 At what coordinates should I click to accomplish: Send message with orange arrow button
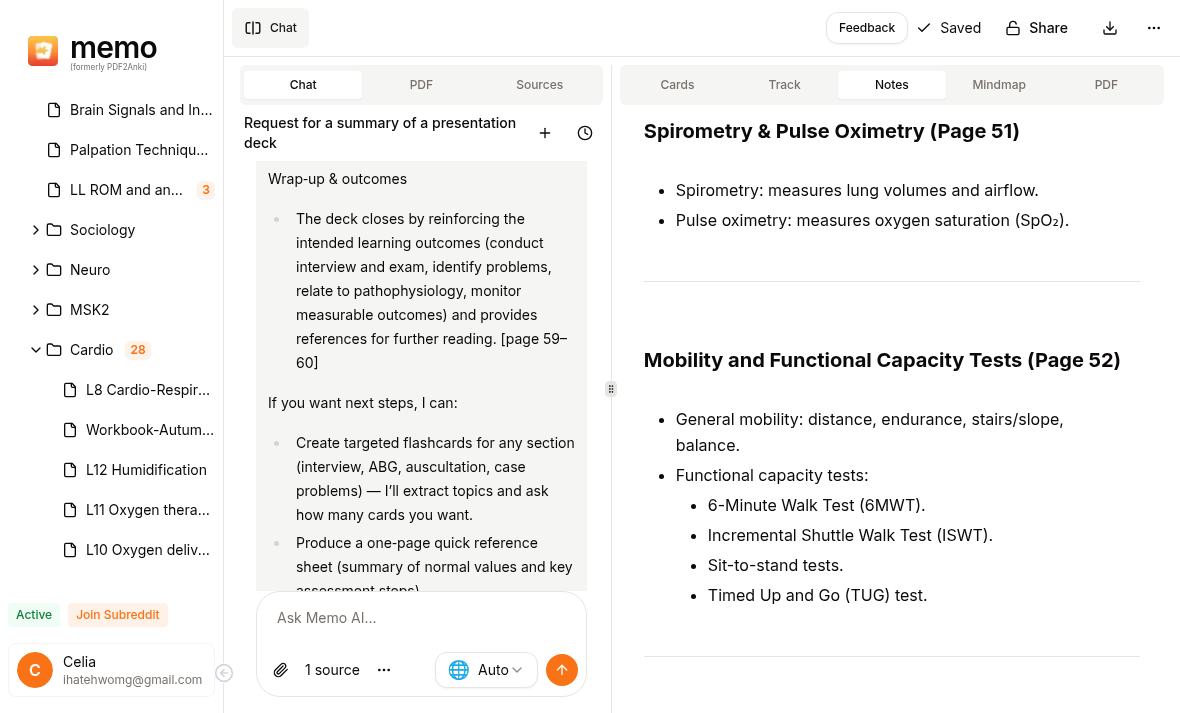click(x=562, y=670)
